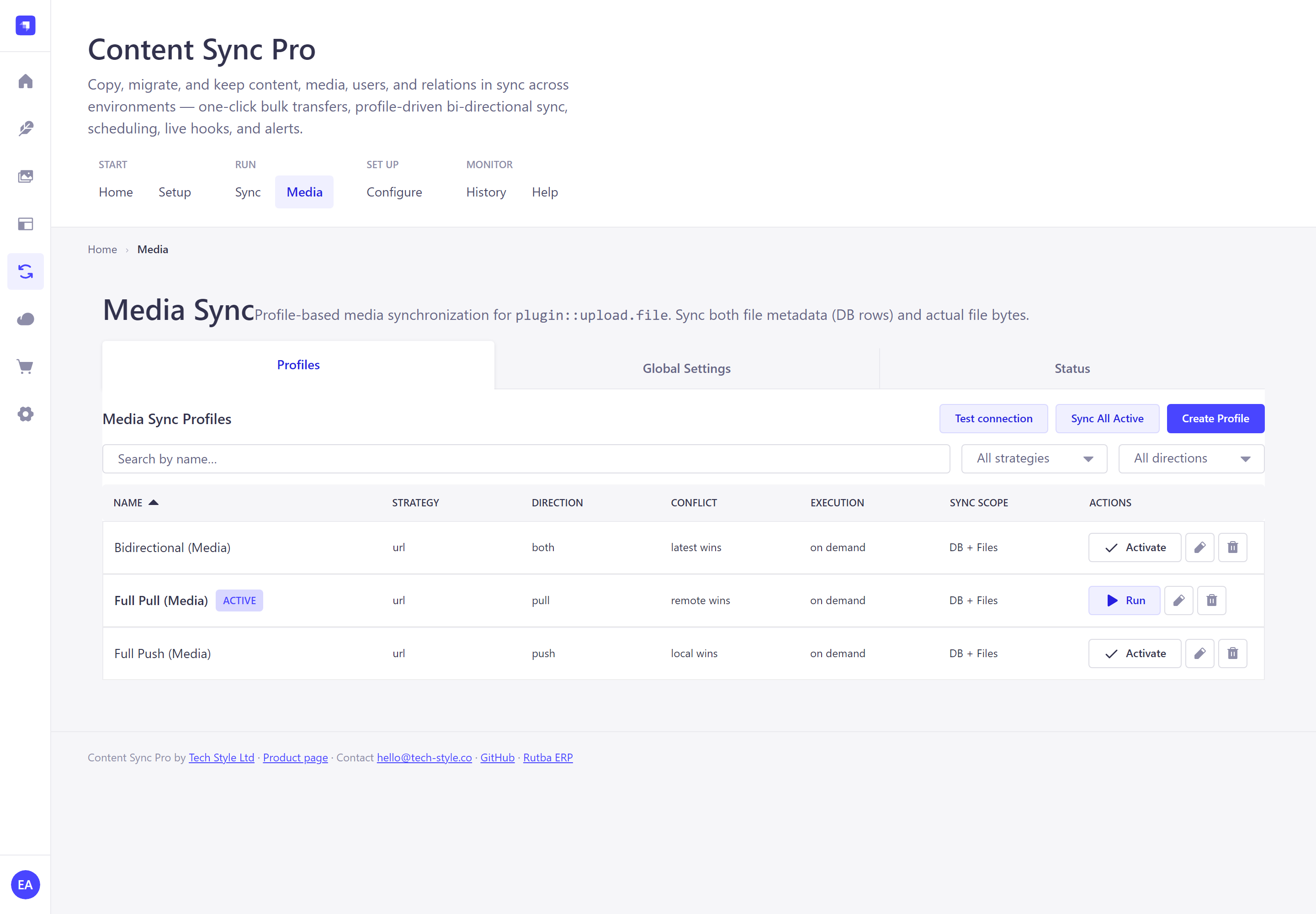Click the CONFLICT column header
Image resolution: width=1316 pixels, height=914 pixels.
(x=694, y=502)
